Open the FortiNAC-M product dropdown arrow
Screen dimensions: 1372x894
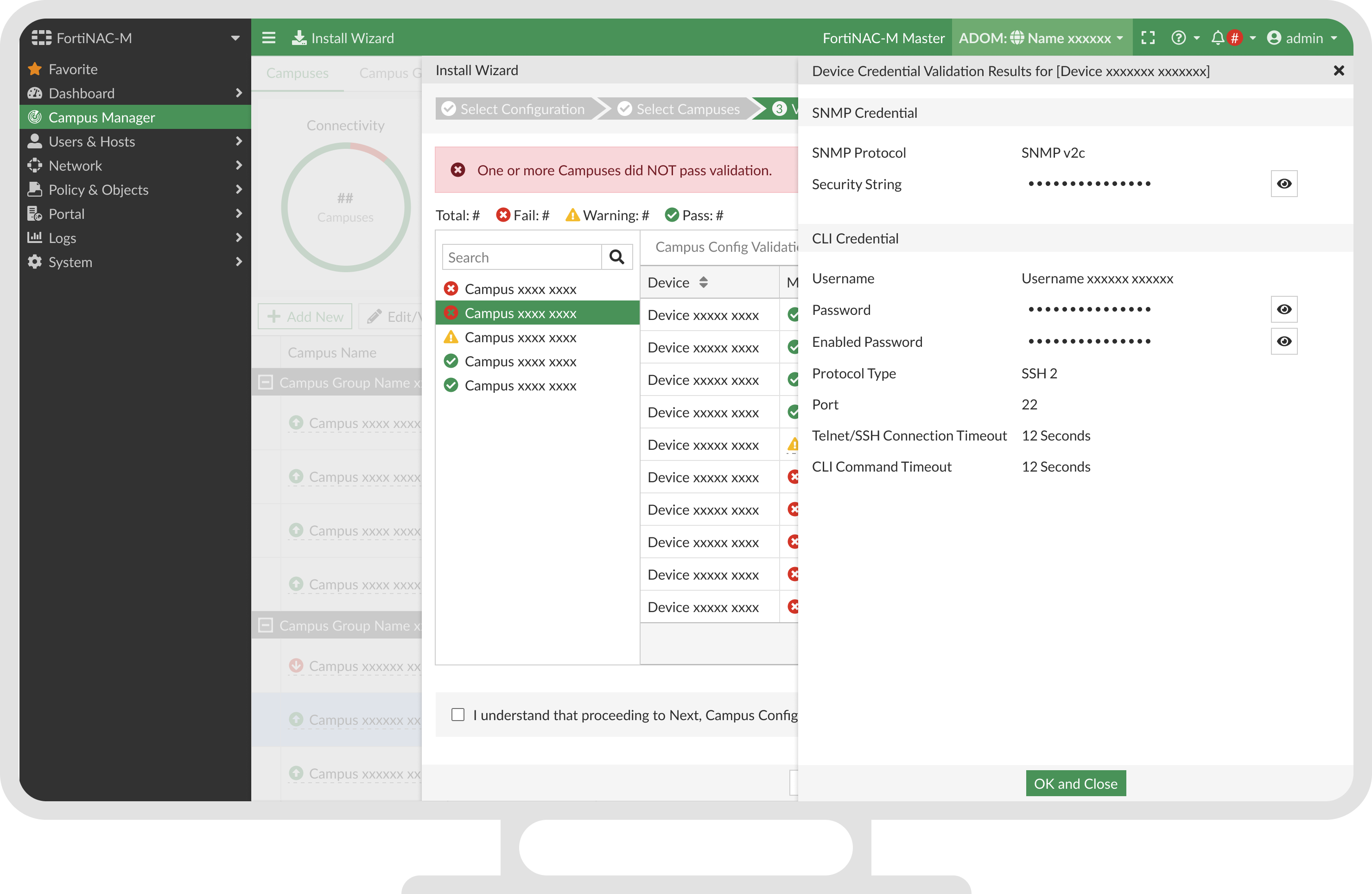coord(235,38)
